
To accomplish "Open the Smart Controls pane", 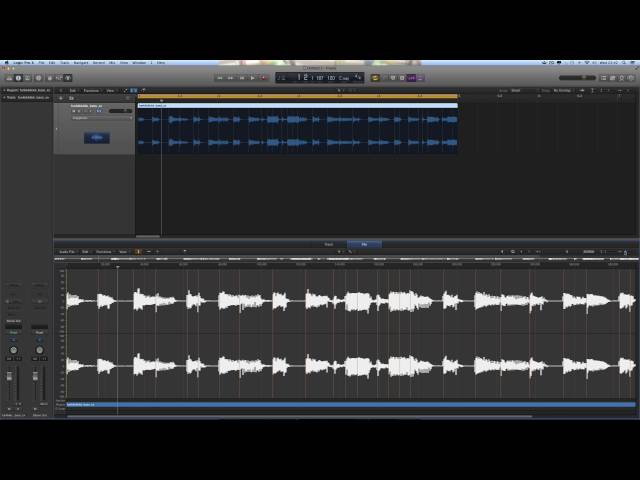I will (50, 78).
